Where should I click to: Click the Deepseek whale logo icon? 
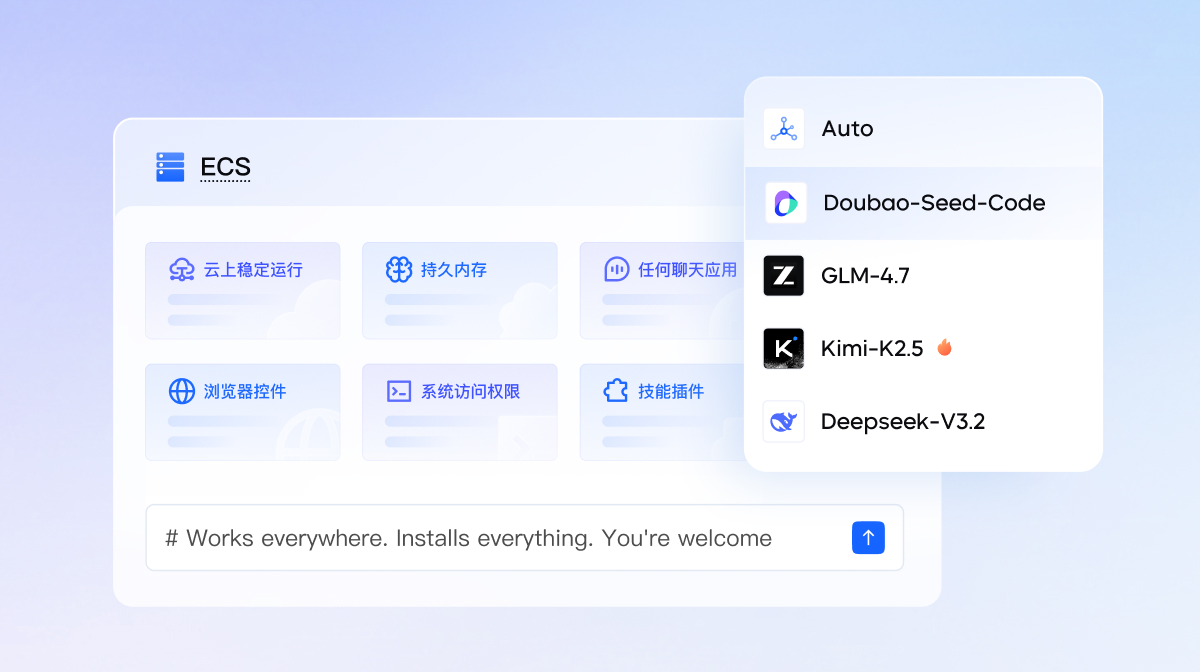(784, 422)
